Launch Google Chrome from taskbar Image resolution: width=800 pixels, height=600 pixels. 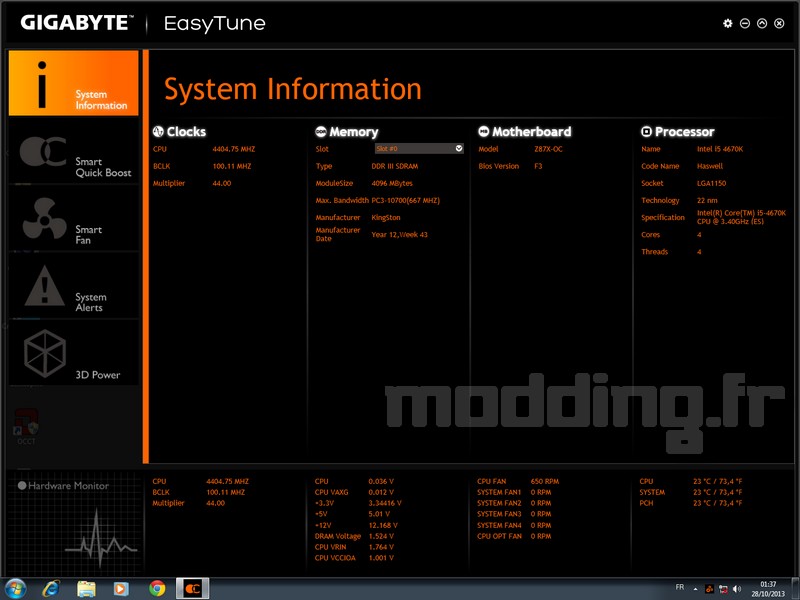[157, 589]
